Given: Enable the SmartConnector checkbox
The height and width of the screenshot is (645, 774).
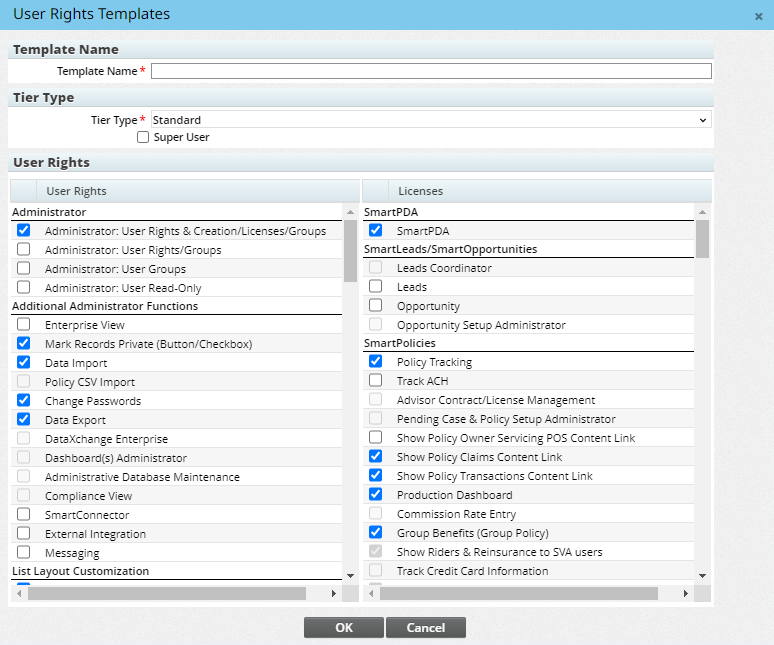Looking at the screenshot, I should pyautogui.click(x=23, y=514).
